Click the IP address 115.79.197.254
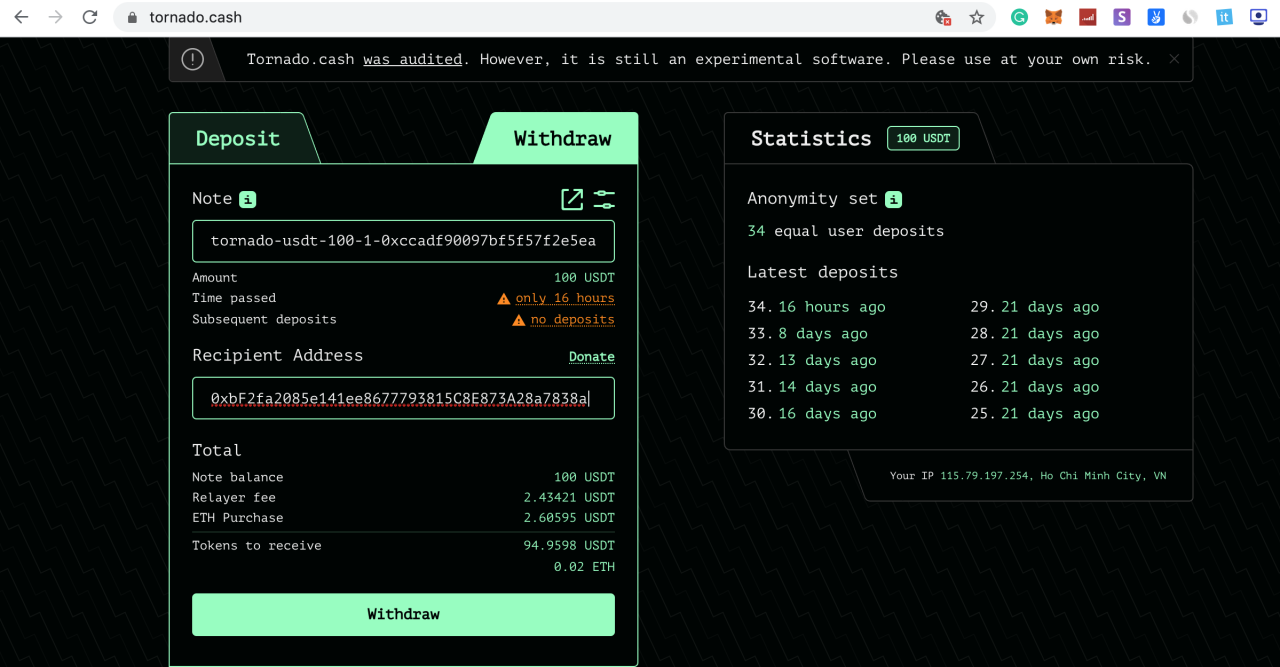 pyautogui.click(x=985, y=476)
